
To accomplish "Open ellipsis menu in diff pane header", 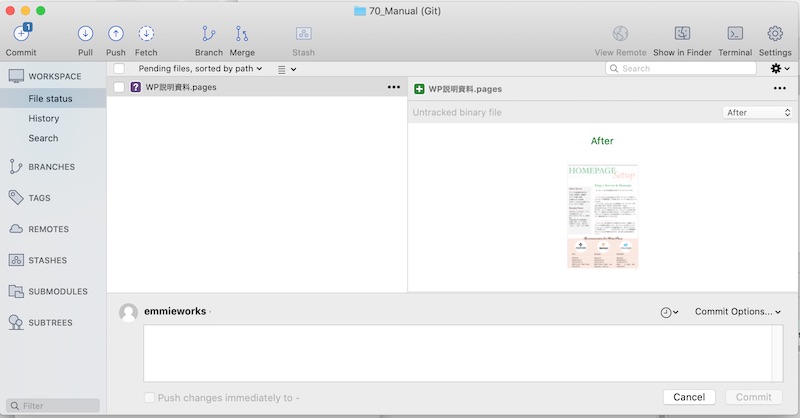I will click(780, 88).
